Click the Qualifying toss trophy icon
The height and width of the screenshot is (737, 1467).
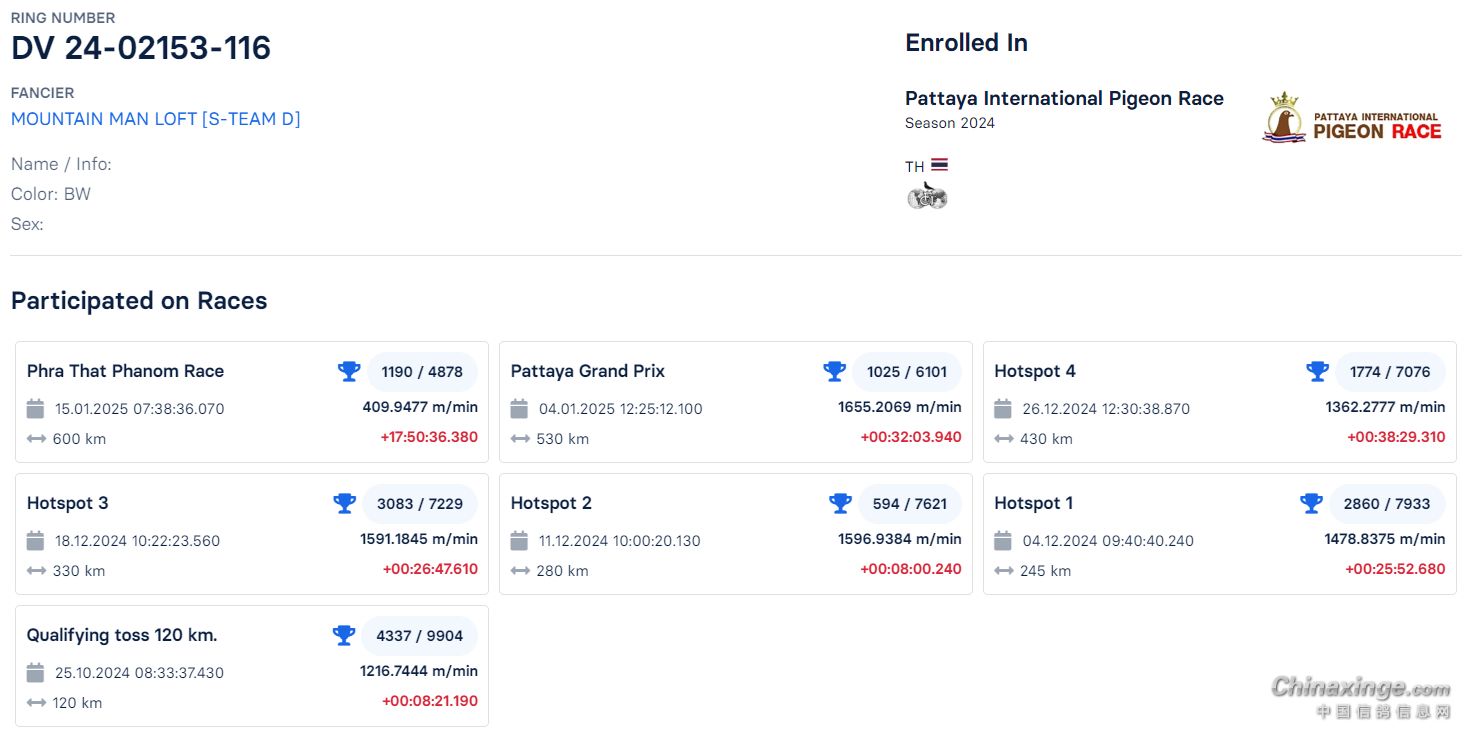pos(344,636)
